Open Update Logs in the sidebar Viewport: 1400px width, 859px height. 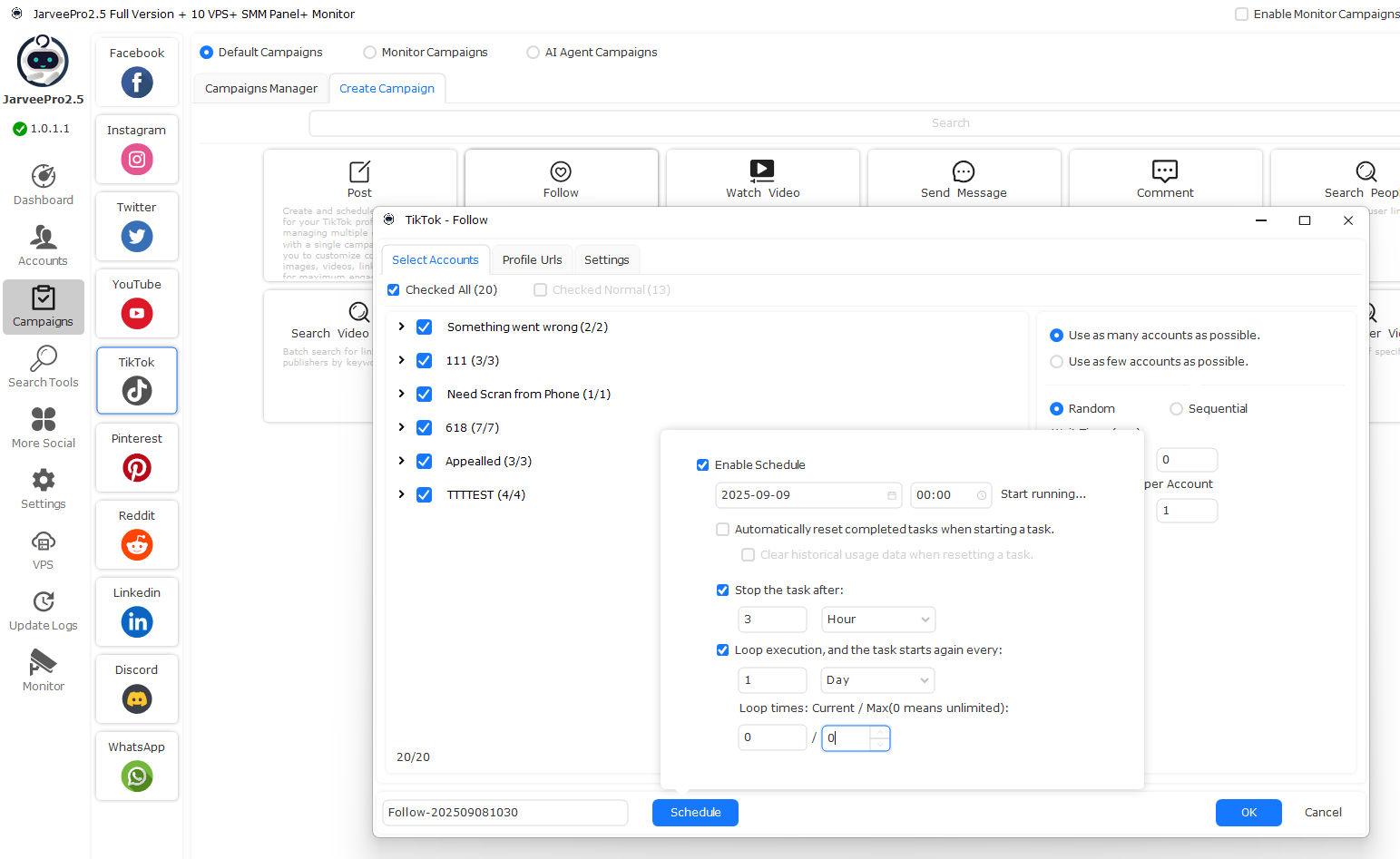pos(44,610)
